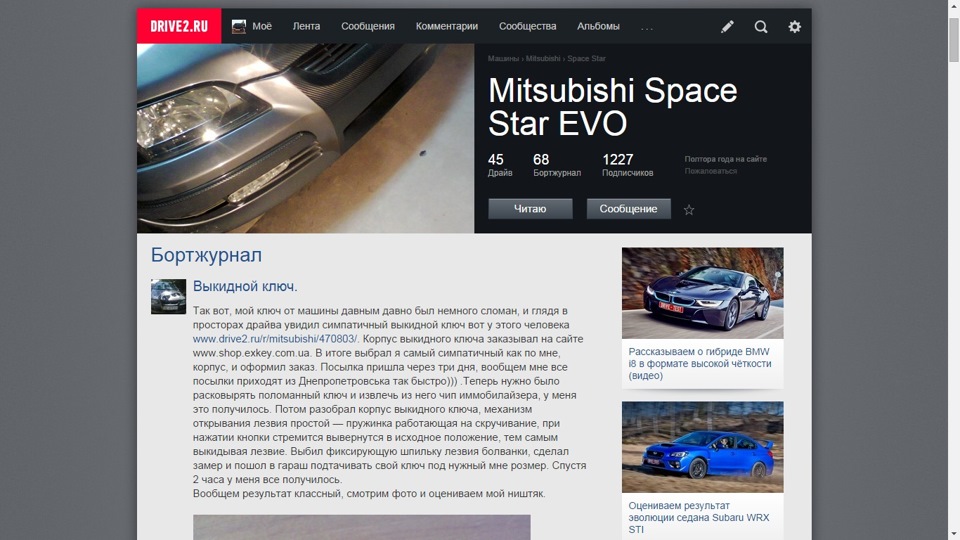Open the Сообщения menu item
This screenshot has height=540, width=960.
coord(367,26)
